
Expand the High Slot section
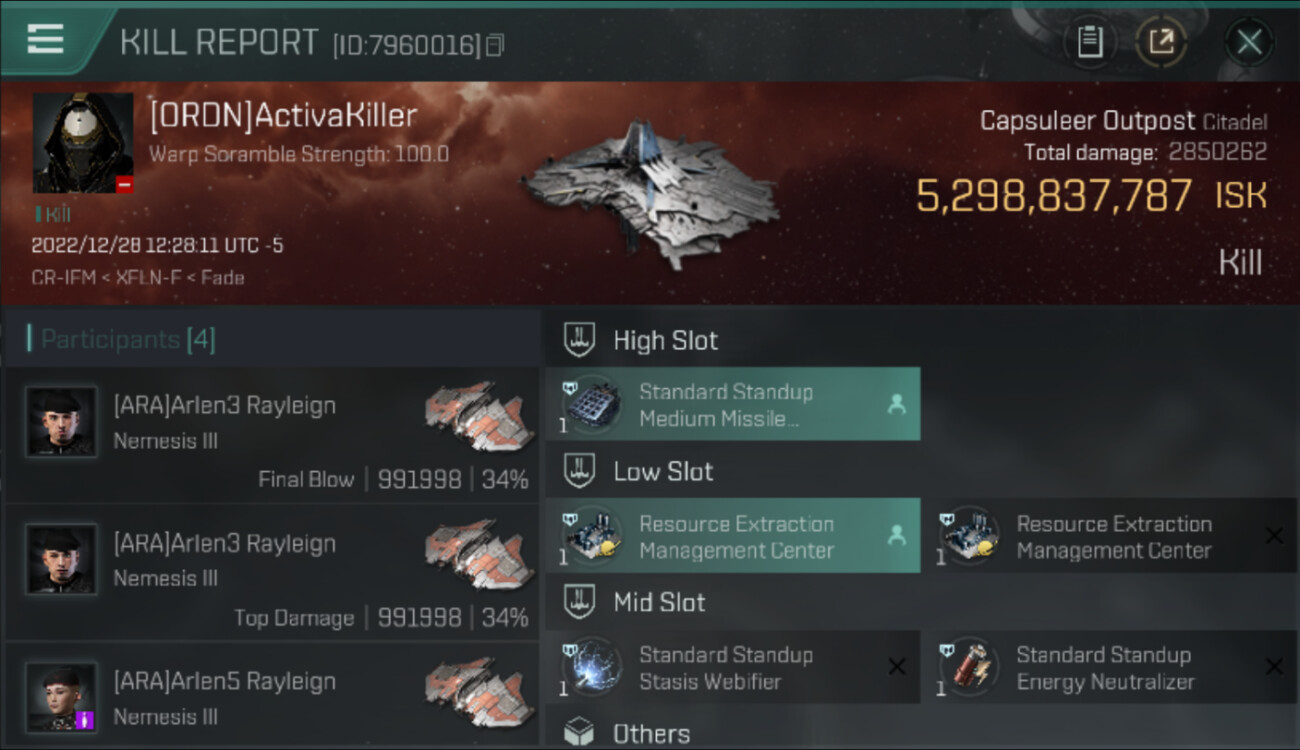[640, 340]
